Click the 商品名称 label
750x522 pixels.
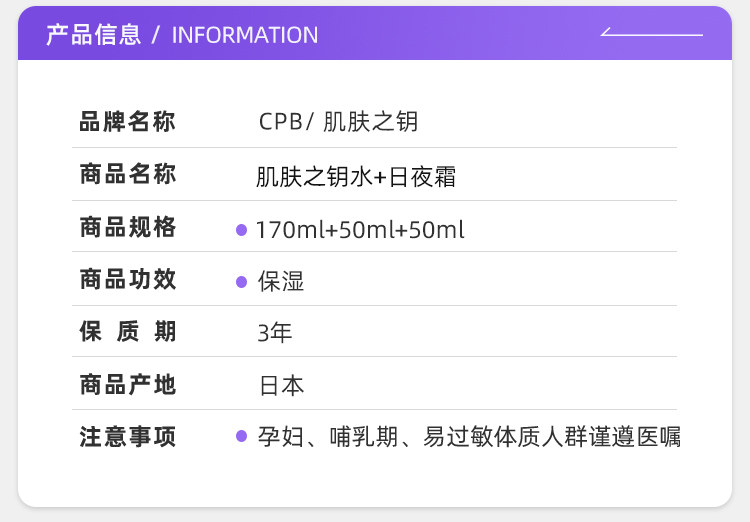point(128,175)
